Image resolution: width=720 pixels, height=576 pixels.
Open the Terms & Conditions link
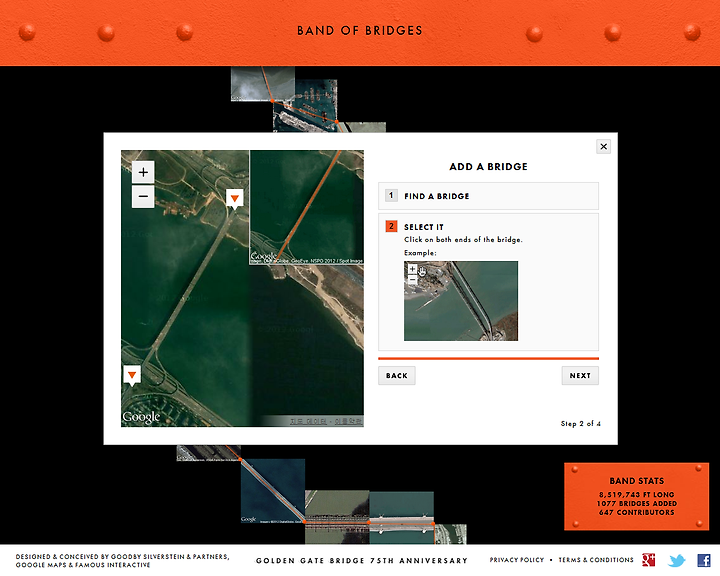coord(596,560)
